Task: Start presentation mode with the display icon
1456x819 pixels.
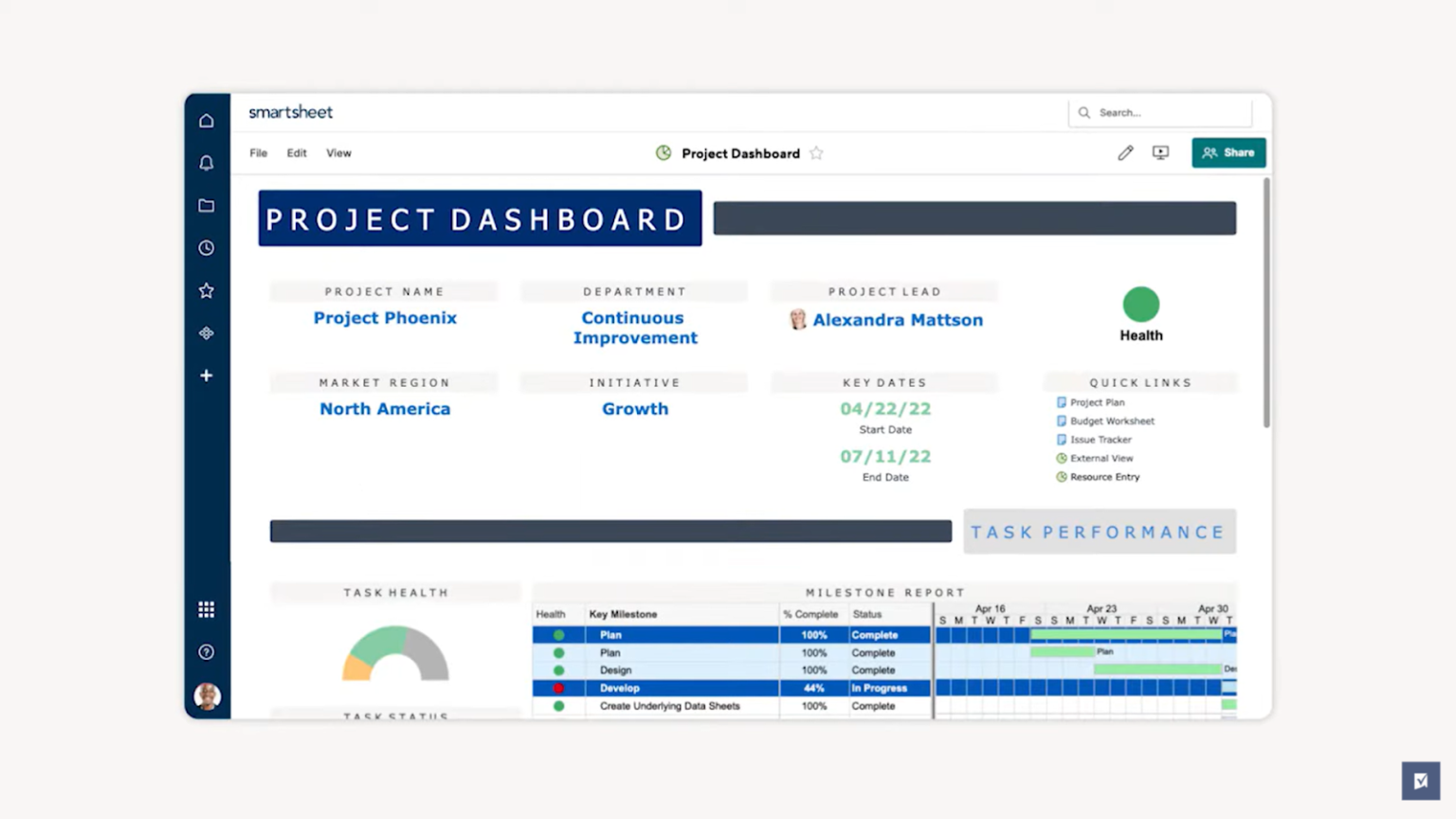Action: [1160, 153]
